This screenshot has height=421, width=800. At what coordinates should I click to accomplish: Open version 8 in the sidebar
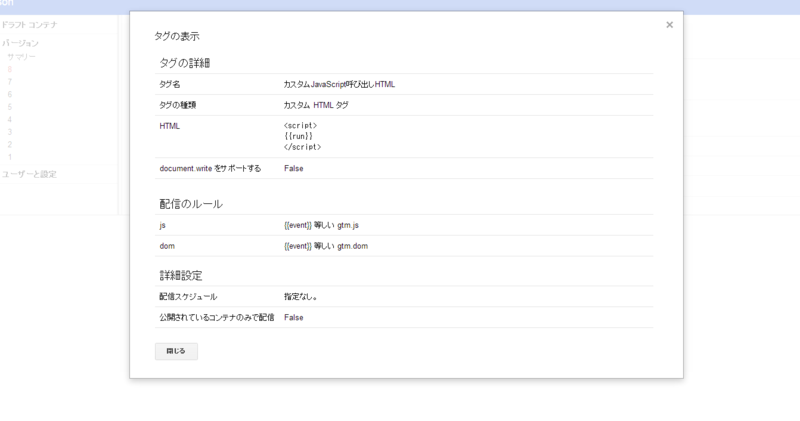(10, 69)
